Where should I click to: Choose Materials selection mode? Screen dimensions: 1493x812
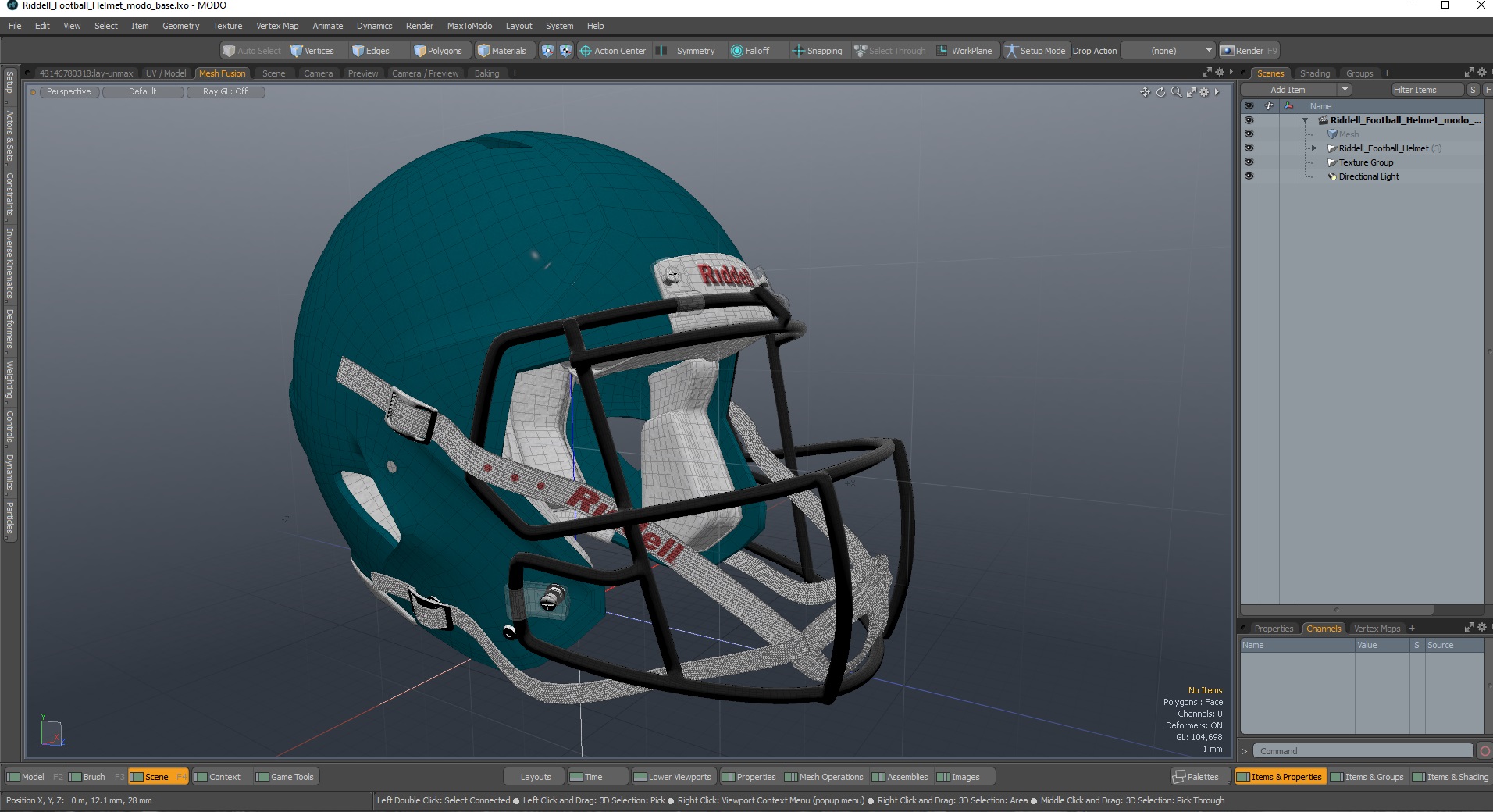point(502,51)
